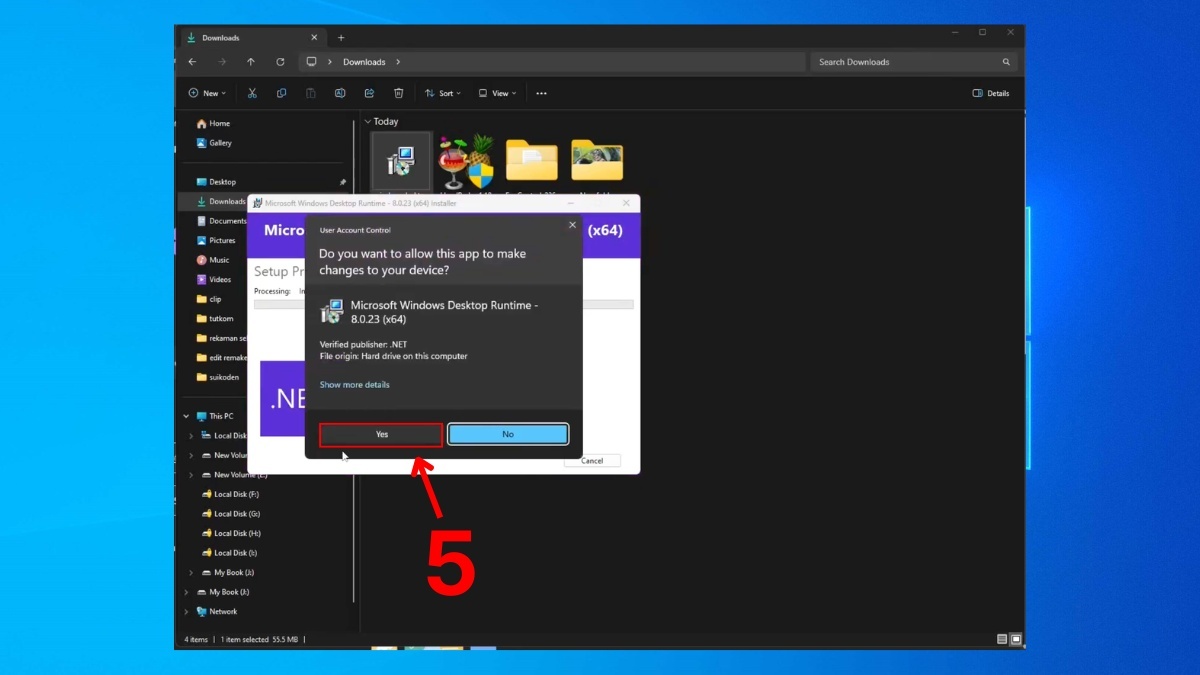The width and height of the screenshot is (1200, 675).
Task: Open the clip folder in sidebar
Action: click(209, 299)
